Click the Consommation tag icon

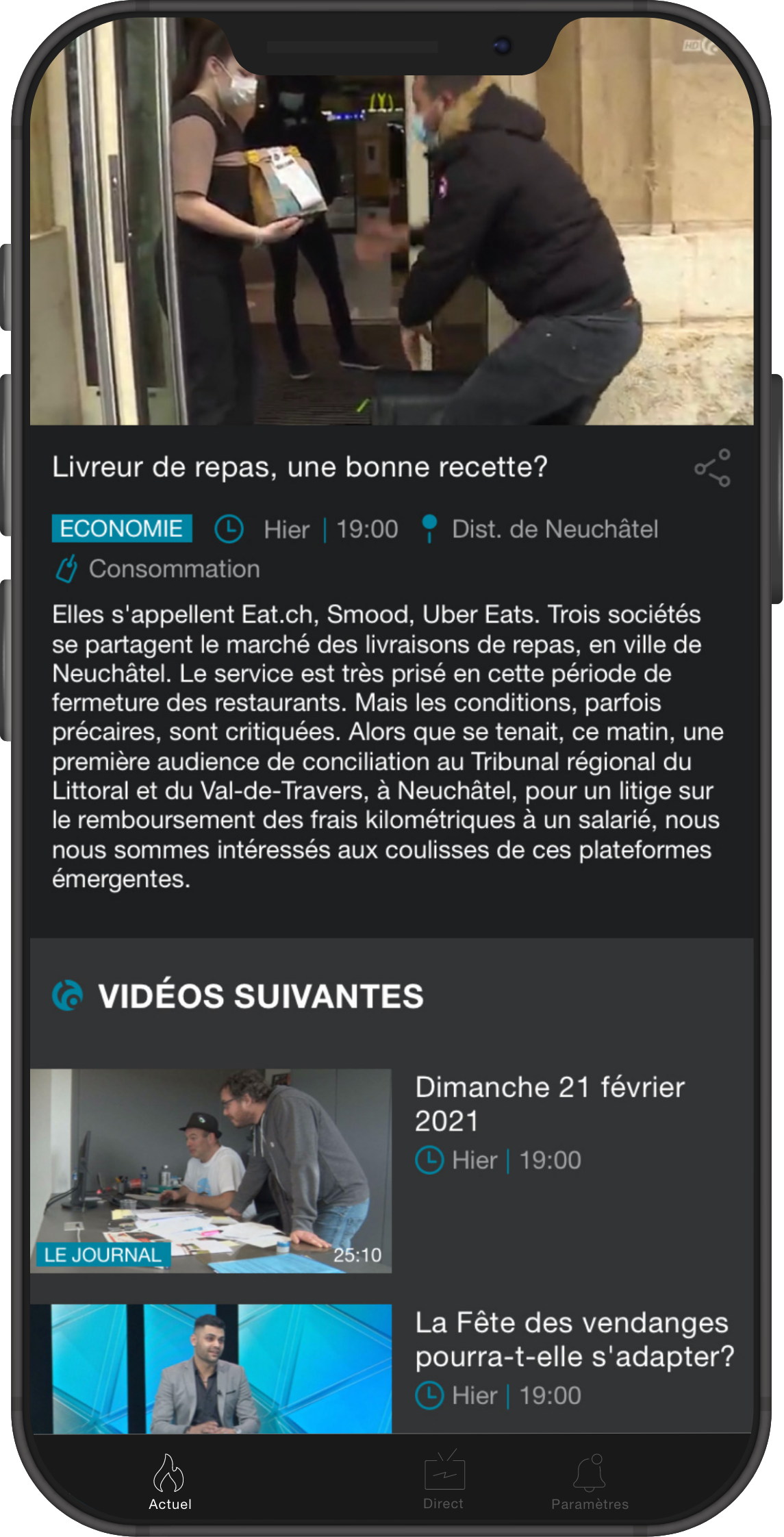[x=66, y=569]
